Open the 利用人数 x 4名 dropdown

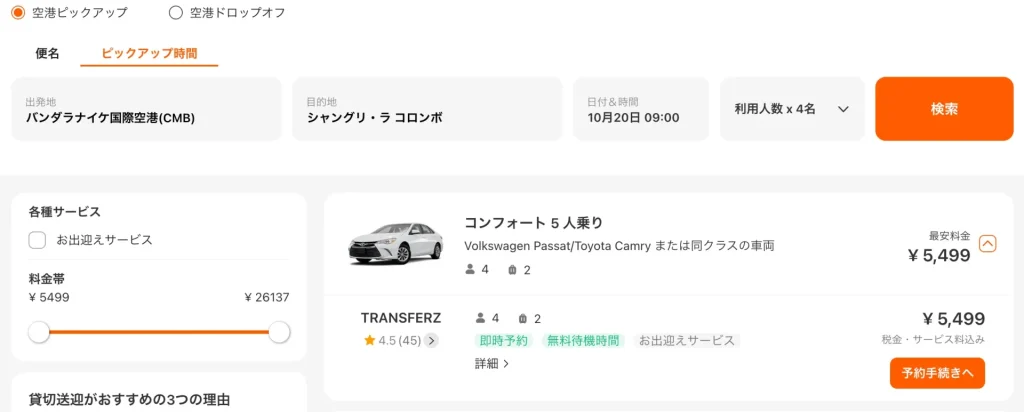click(x=791, y=109)
